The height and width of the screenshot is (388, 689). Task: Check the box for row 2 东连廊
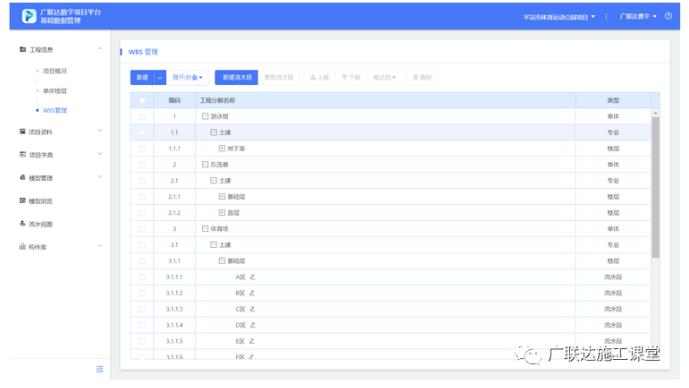(x=142, y=165)
